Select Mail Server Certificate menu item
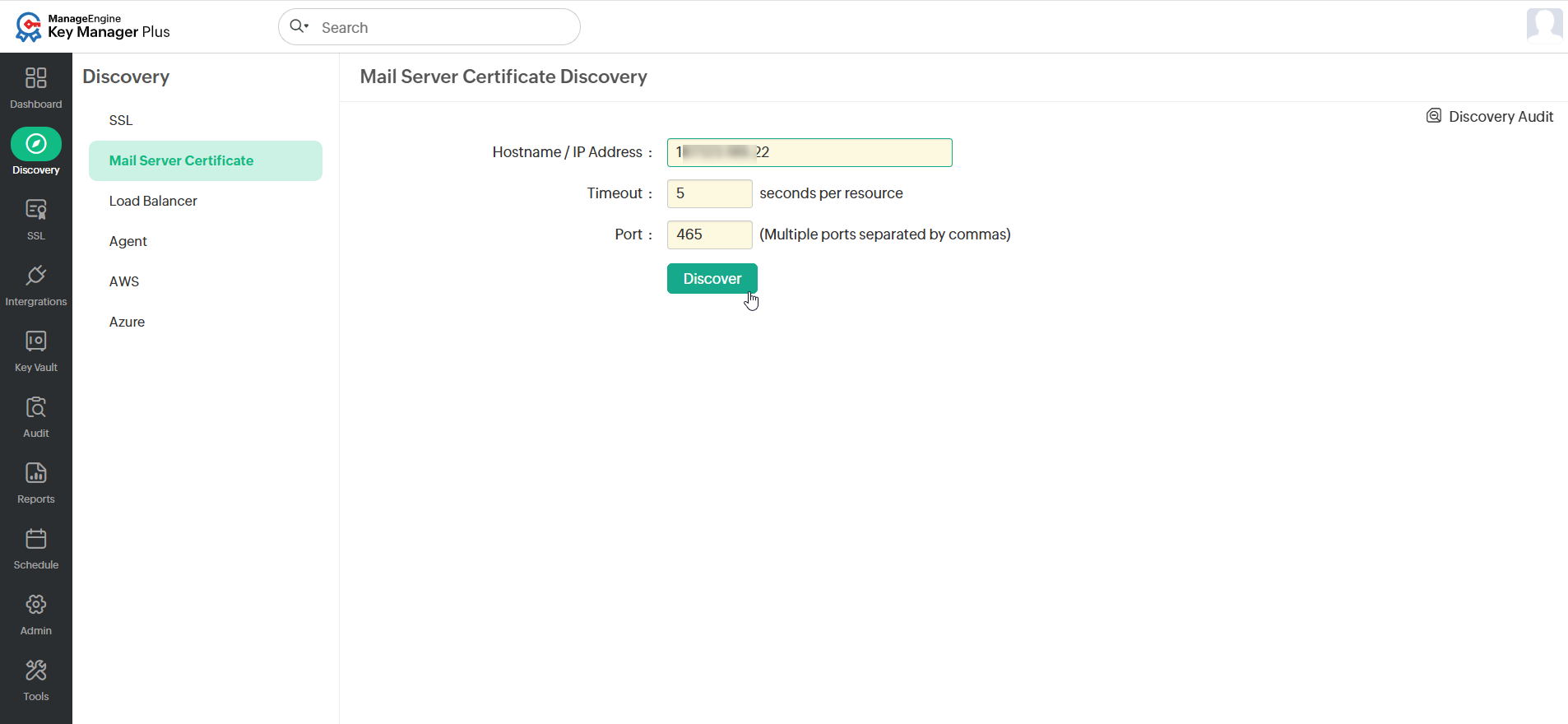The width and height of the screenshot is (1568, 724). pos(206,160)
